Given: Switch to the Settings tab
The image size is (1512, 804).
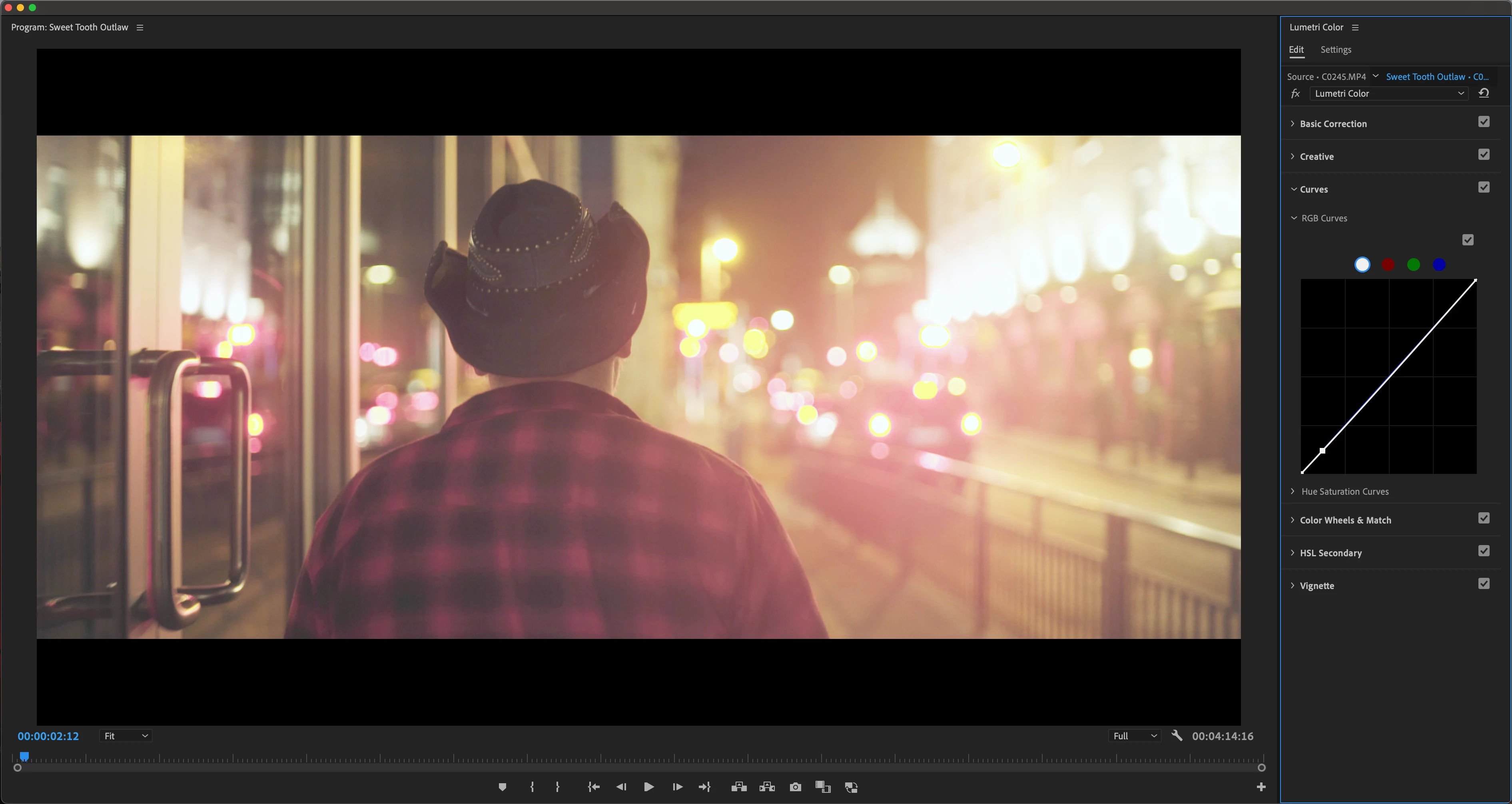Looking at the screenshot, I should coord(1335,50).
